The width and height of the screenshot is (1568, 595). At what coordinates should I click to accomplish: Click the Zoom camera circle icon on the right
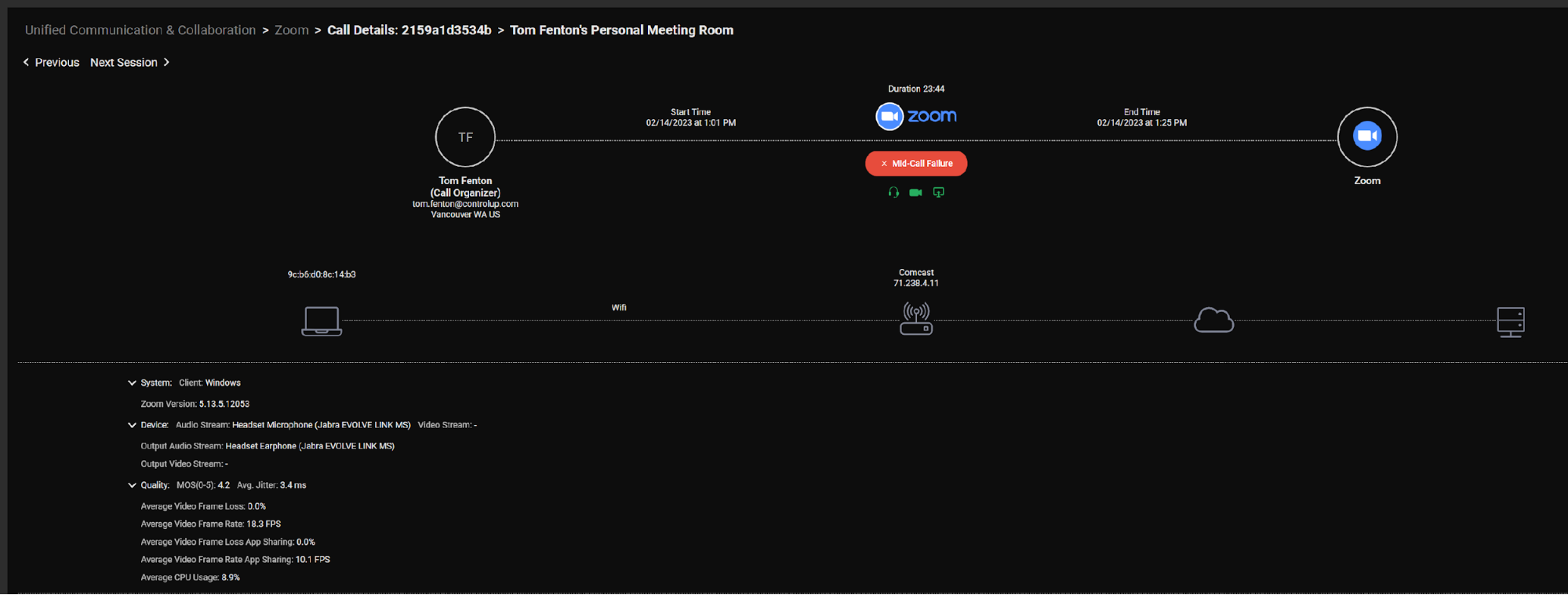click(x=1367, y=136)
